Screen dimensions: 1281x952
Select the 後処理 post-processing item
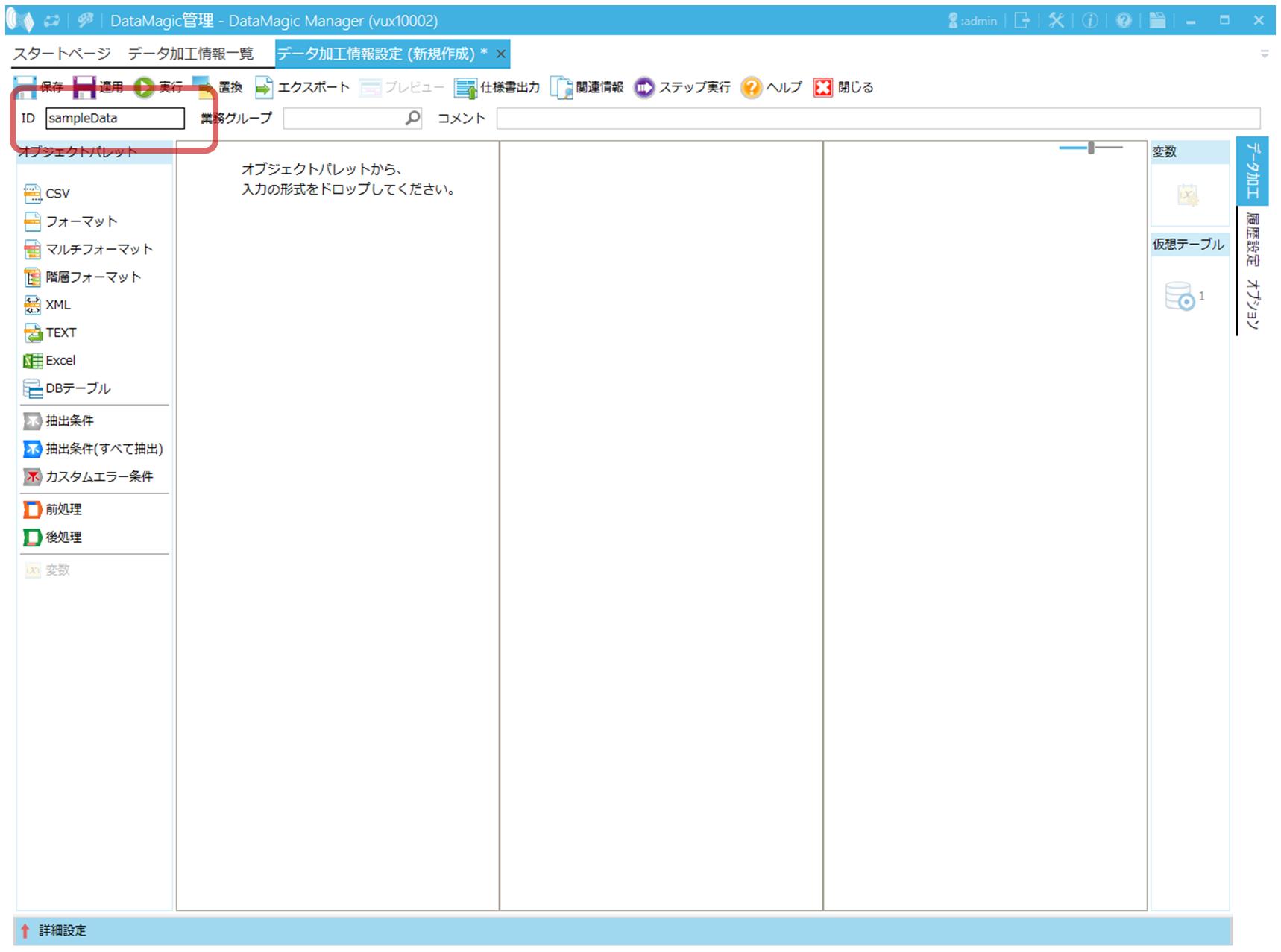[x=52, y=538]
